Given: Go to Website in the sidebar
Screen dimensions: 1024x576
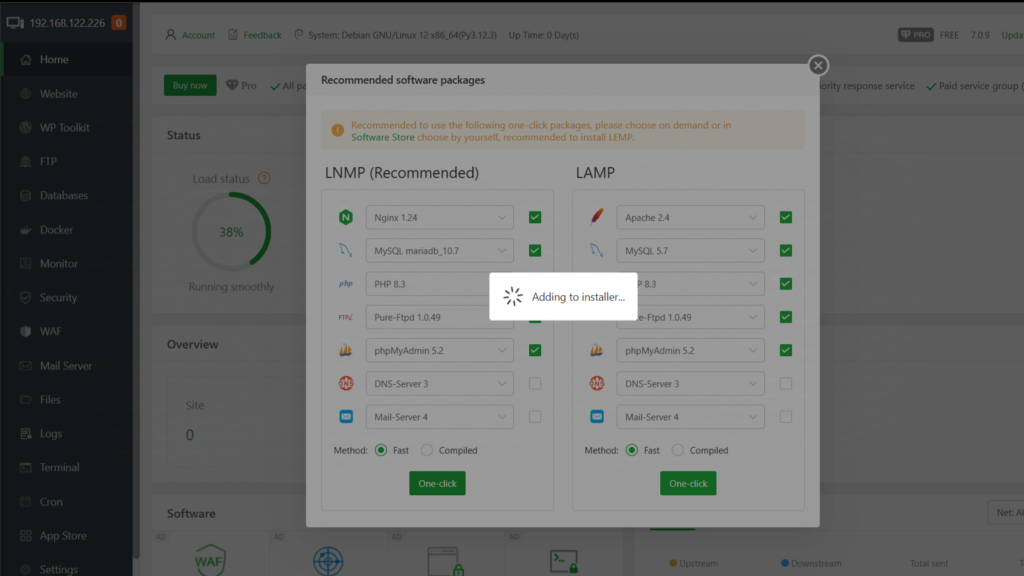Looking at the screenshot, I should 58,94.
